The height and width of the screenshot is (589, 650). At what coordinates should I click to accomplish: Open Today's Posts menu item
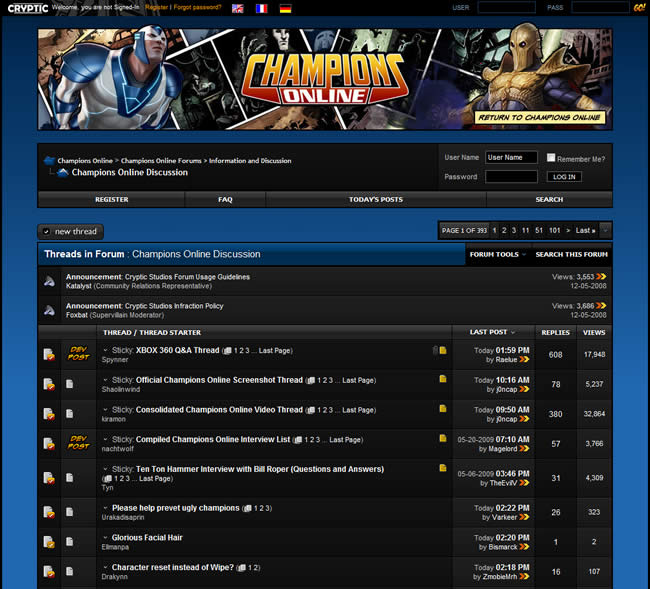[x=376, y=199]
